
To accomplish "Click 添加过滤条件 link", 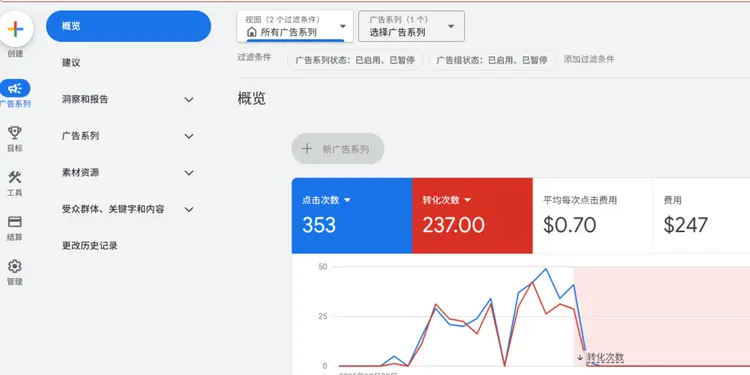I will [x=589, y=59].
